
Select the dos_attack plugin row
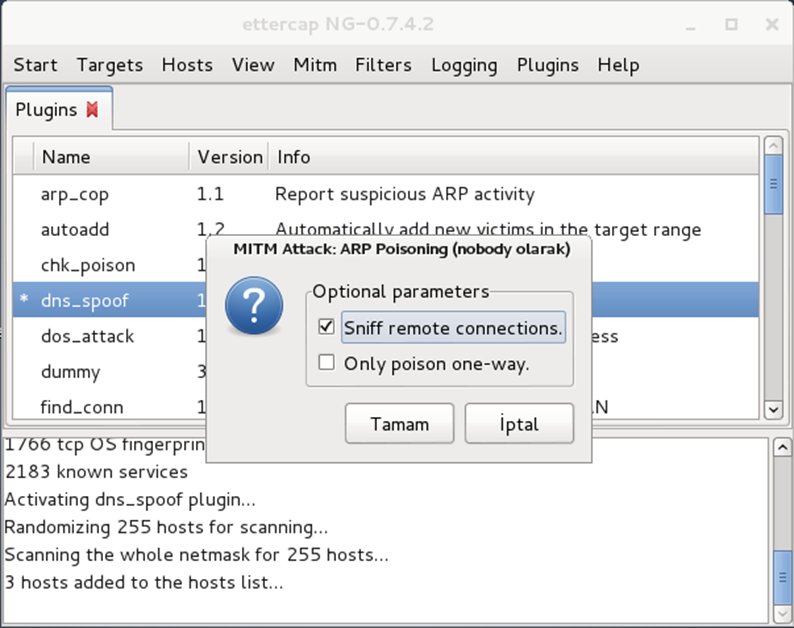coord(110,336)
